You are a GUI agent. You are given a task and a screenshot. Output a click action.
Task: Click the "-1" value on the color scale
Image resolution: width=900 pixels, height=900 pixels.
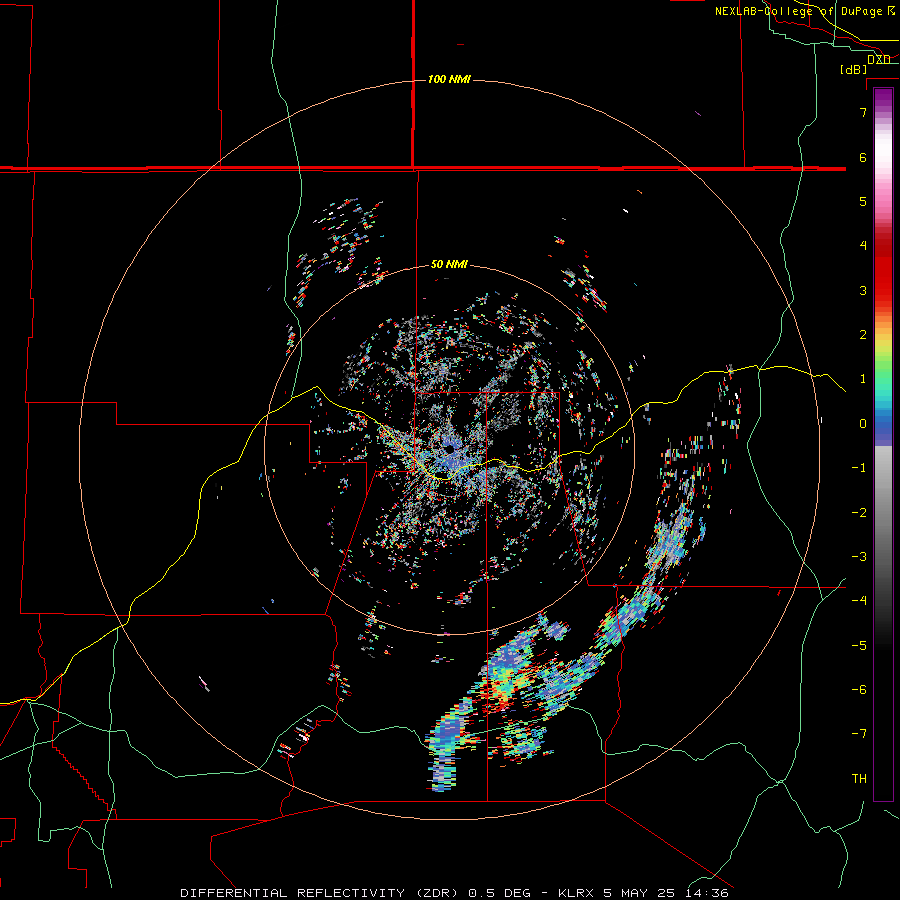point(859,468)
